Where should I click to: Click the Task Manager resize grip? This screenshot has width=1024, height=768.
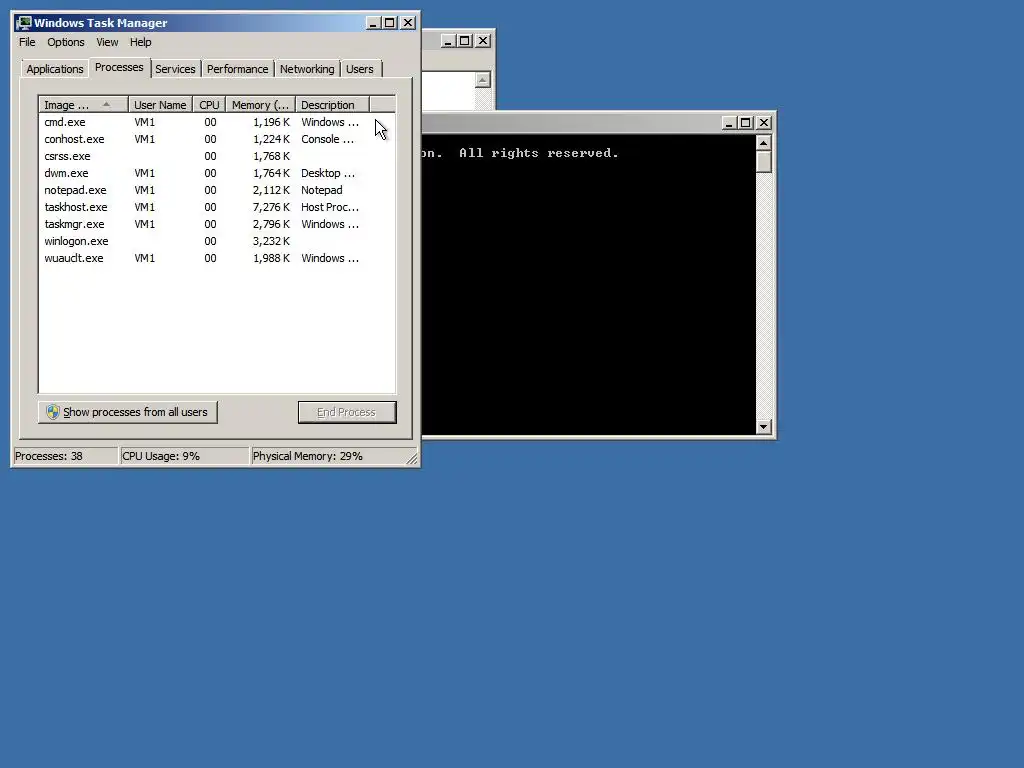point(412,459)
